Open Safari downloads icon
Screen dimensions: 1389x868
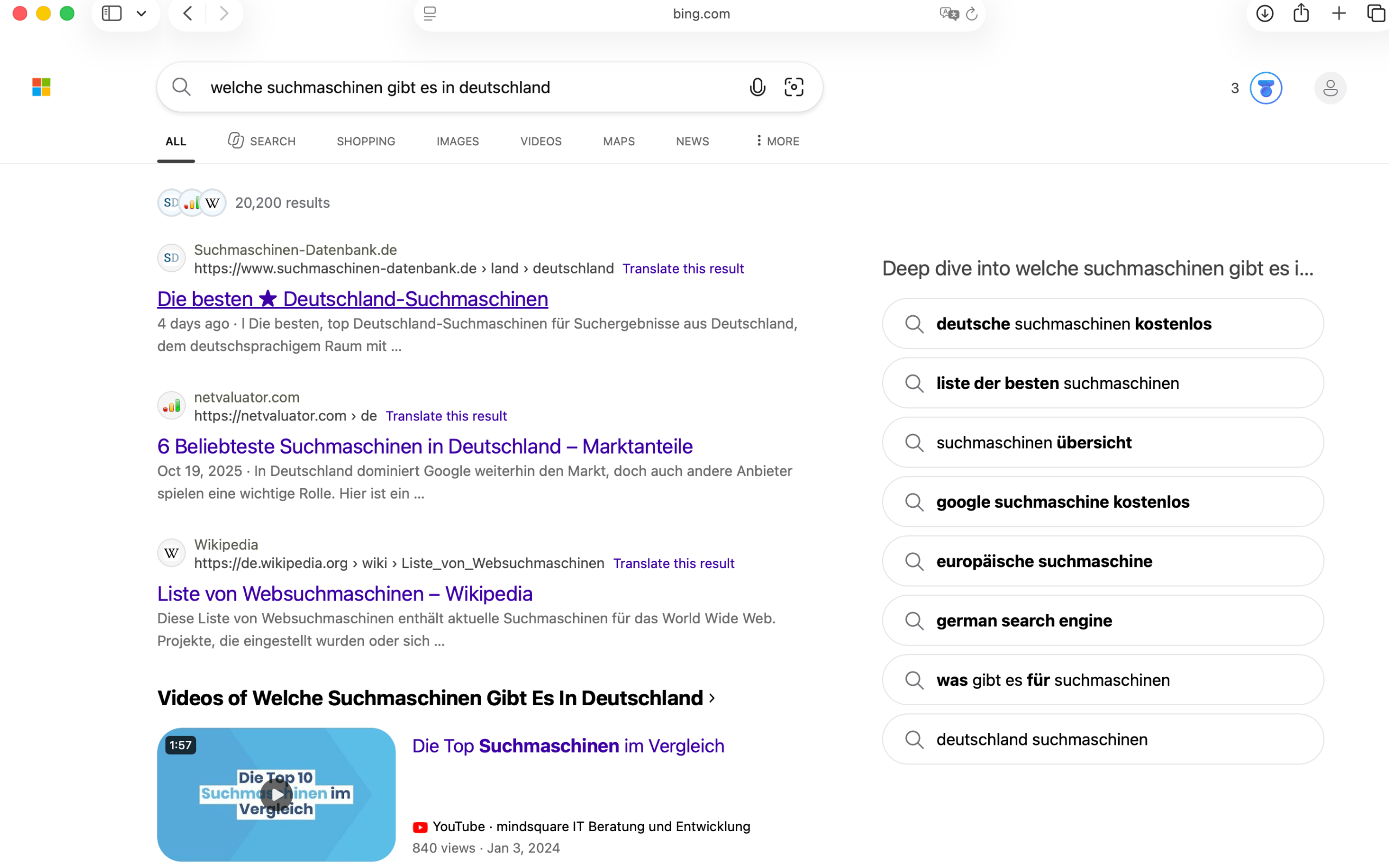click(1264, 13)
